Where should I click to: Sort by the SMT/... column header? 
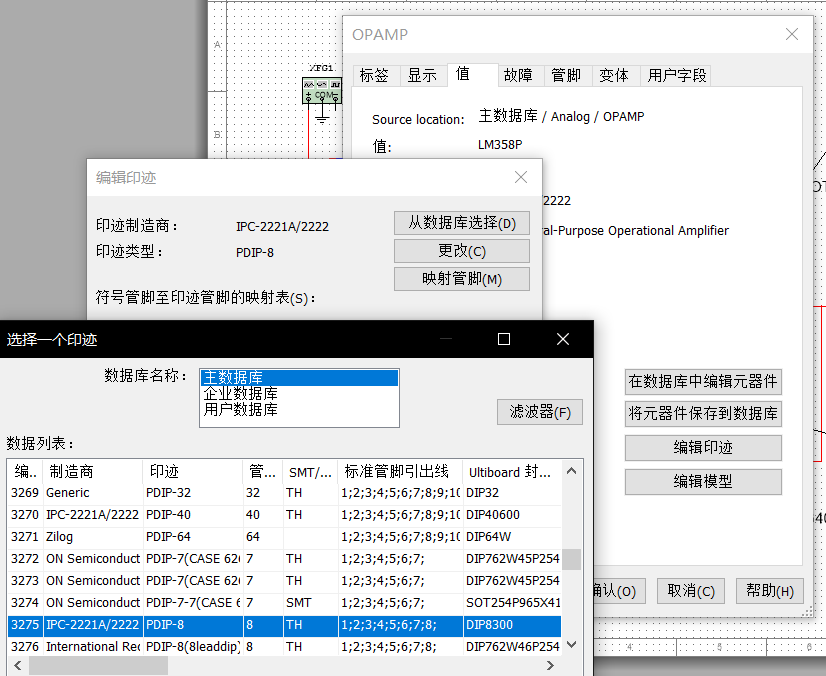tap(310, 472)
